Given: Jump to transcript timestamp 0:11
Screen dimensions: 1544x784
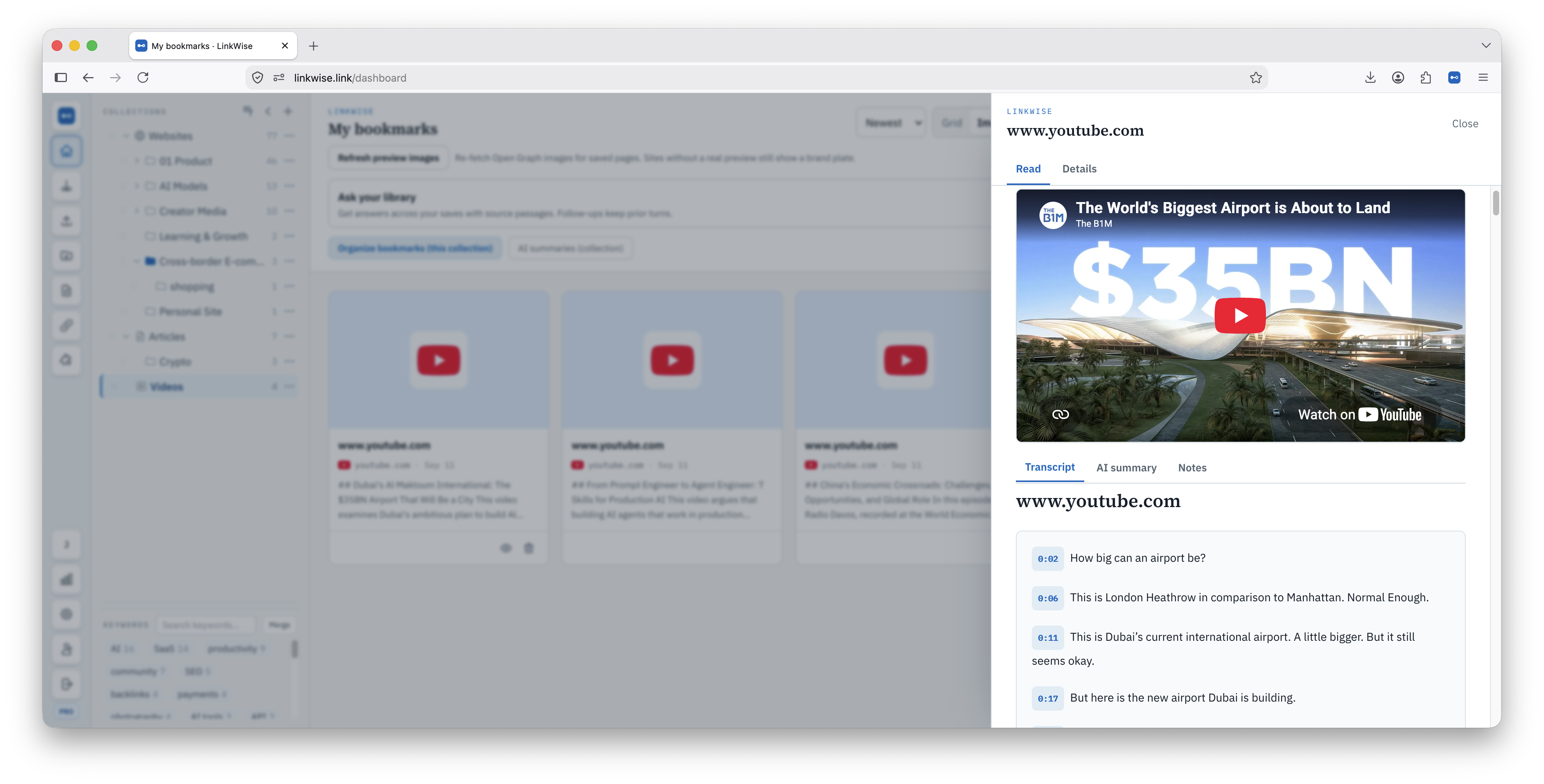Looking at the screenshot, I should [x=1047, y=638].
